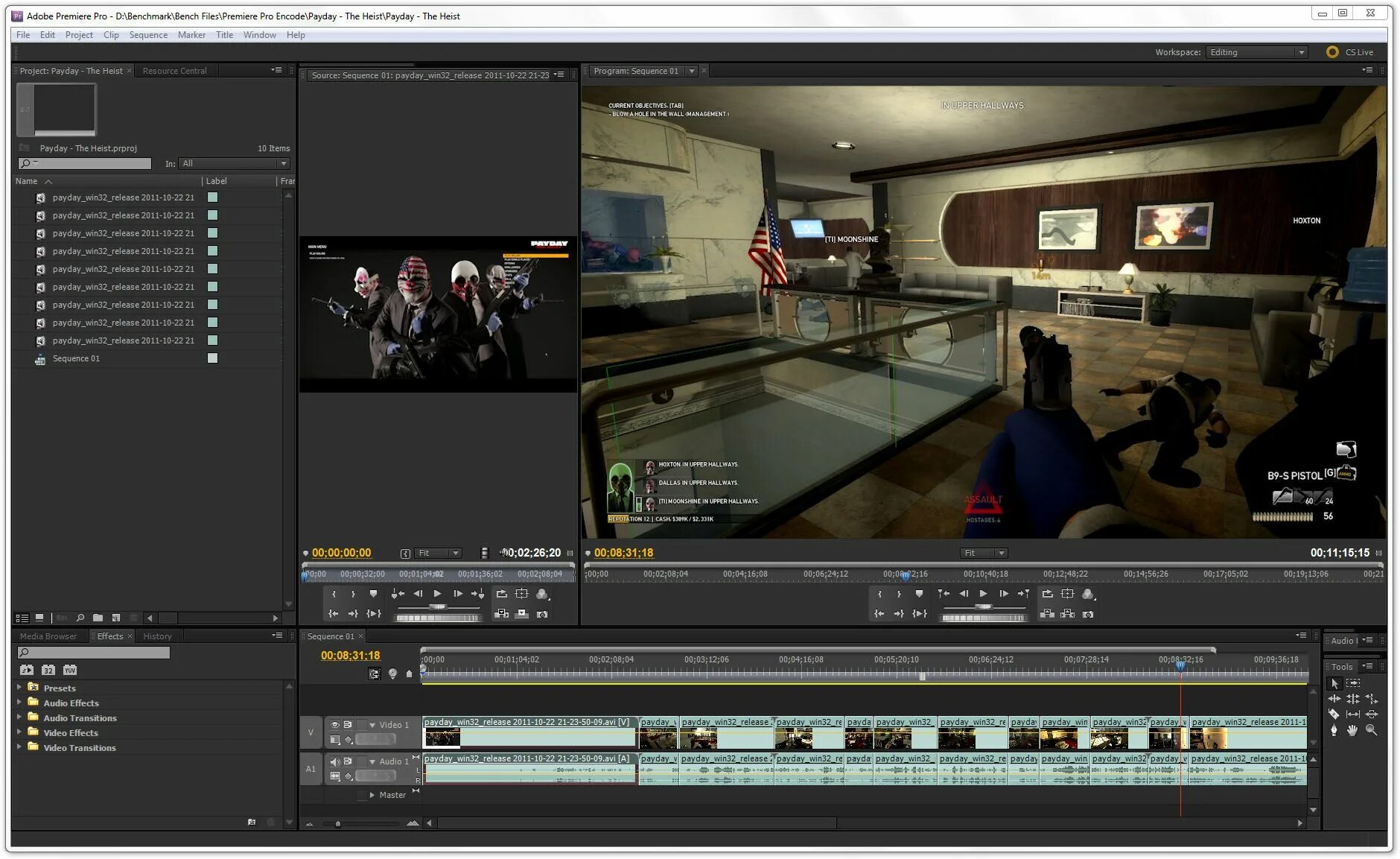Open Find icon in Project panel footer
The image size is (1400, 859).
click(x=80, y=618)
